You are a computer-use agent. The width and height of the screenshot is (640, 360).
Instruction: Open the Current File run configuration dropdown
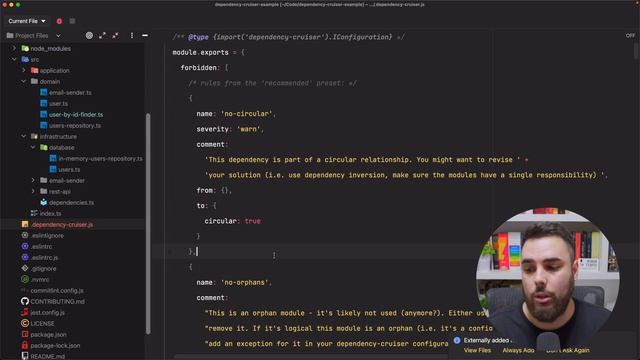tap(27, 21)
